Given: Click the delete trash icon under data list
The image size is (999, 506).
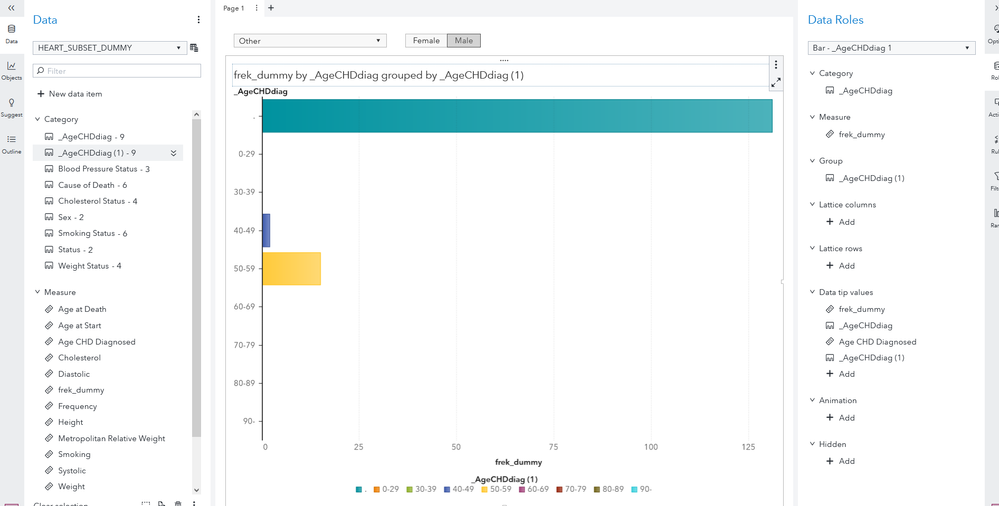Looking at the screenshot, I should pos(178,503).
